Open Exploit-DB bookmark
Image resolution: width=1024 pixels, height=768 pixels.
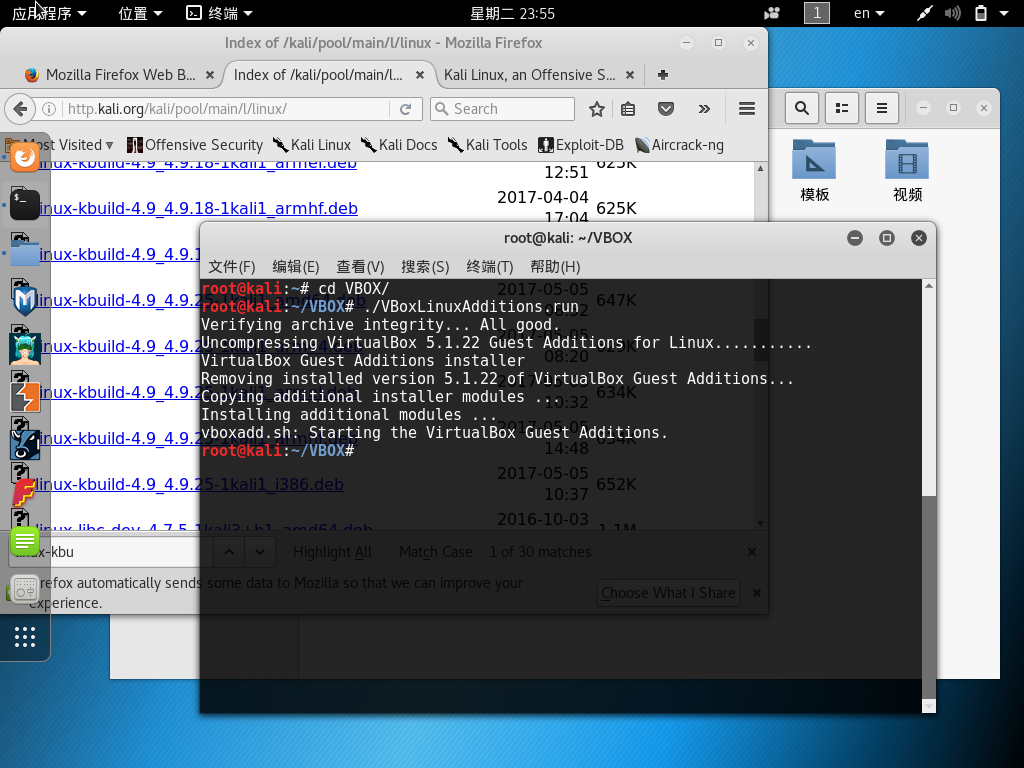581,145
